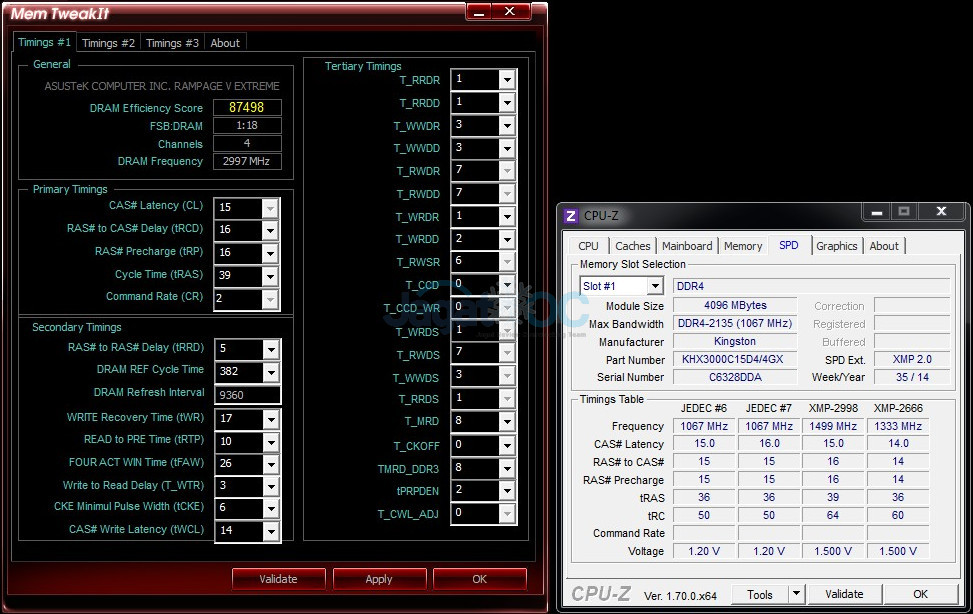The image size is (973, 614).
Task: Open the Slot #1 memory slot selector
Action: coord(655,286)
